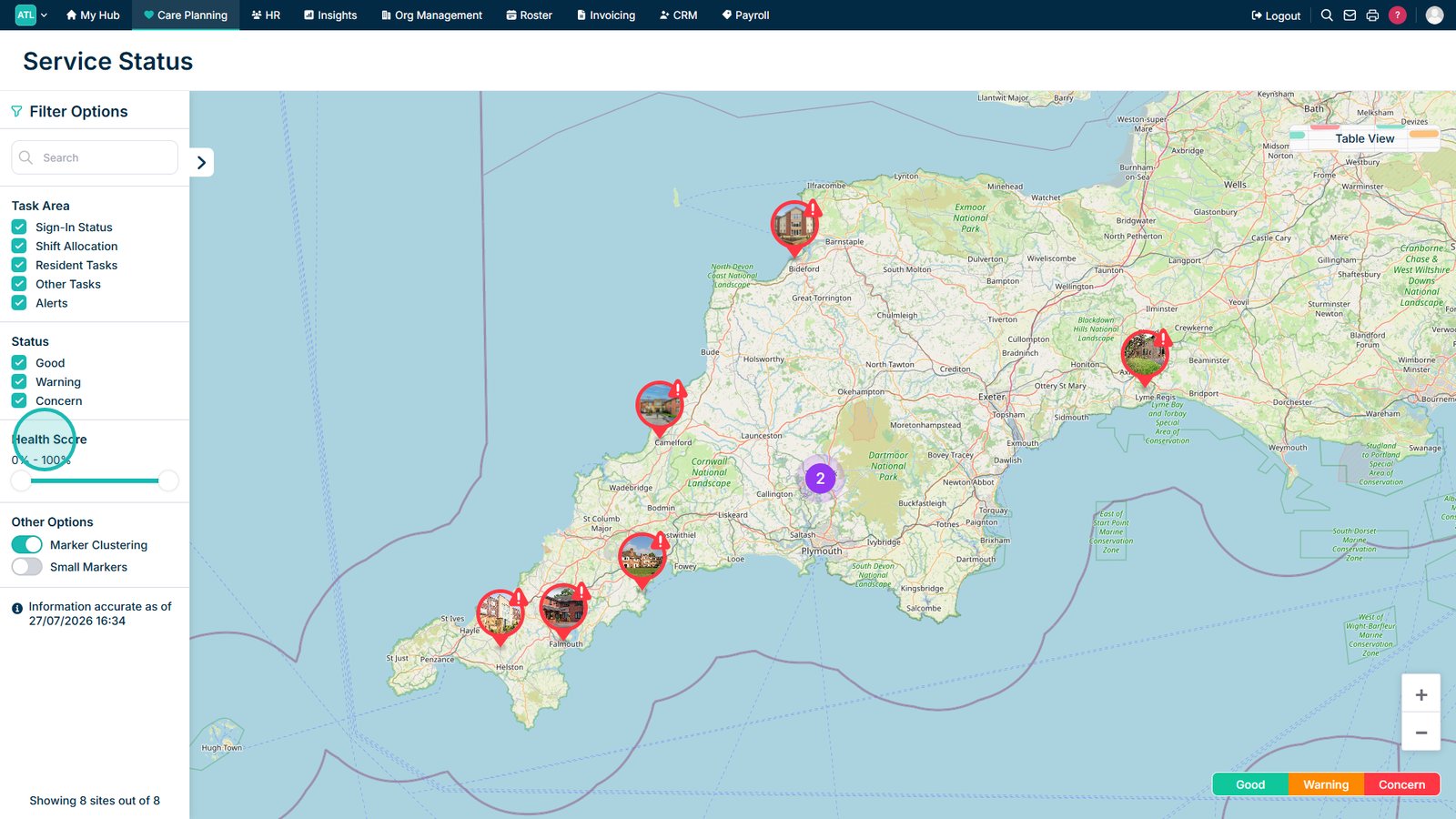Turn off Marker Clustering switch
This screenshot has height=819, width=1456.
[x=27, y=544]
